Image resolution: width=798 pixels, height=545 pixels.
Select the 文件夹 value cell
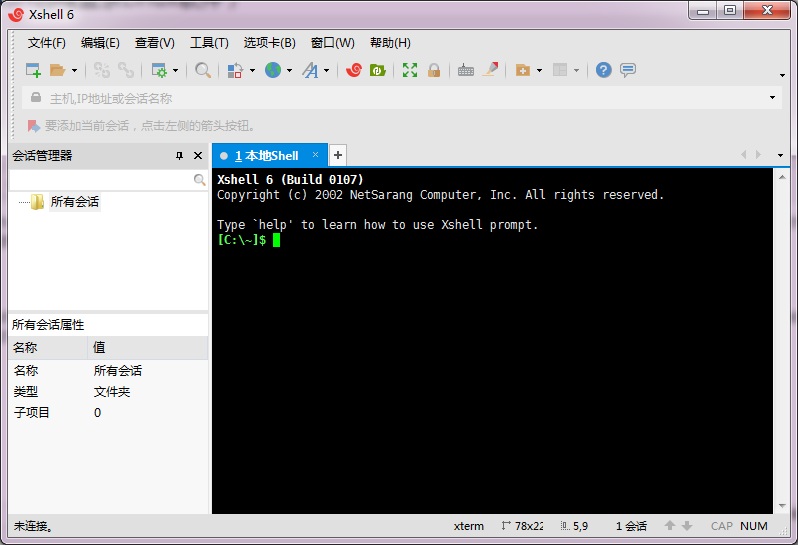pyautogui.click(x=112, y=392)
